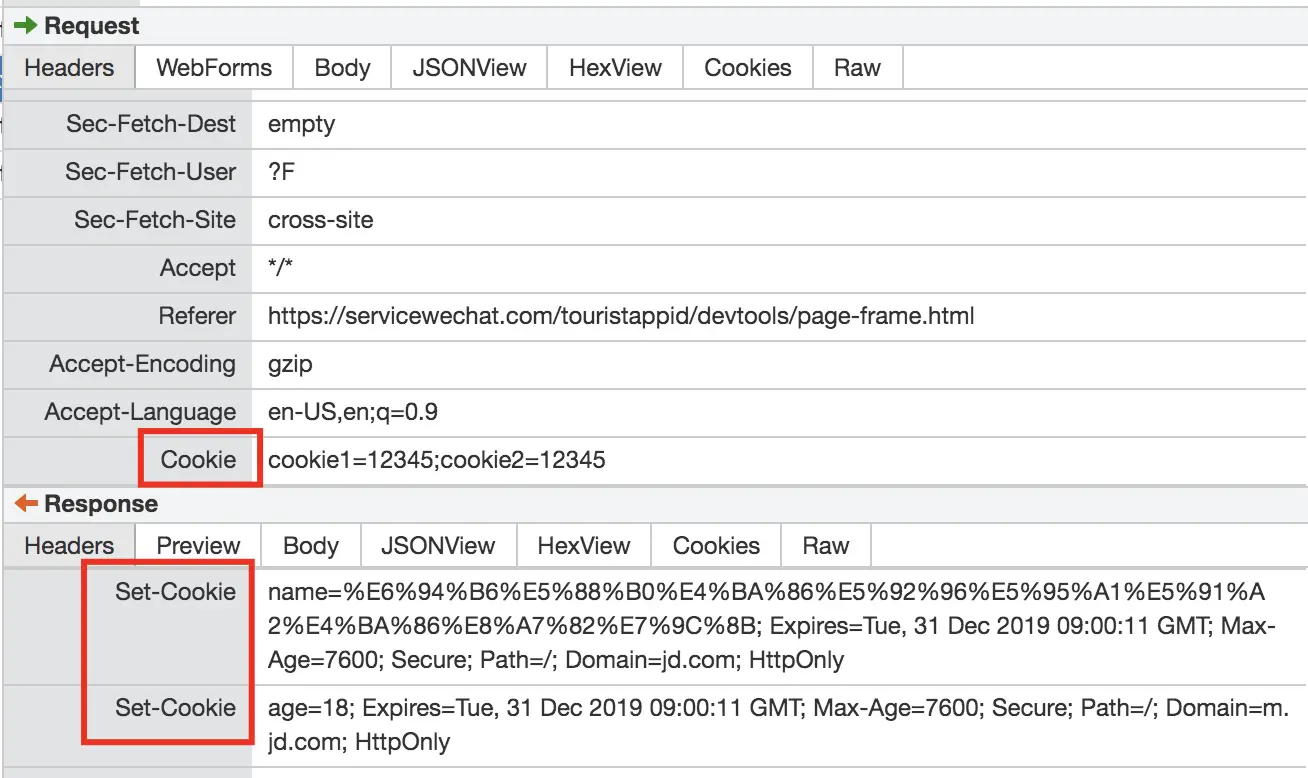Open the Request WebForms tab

214,68
